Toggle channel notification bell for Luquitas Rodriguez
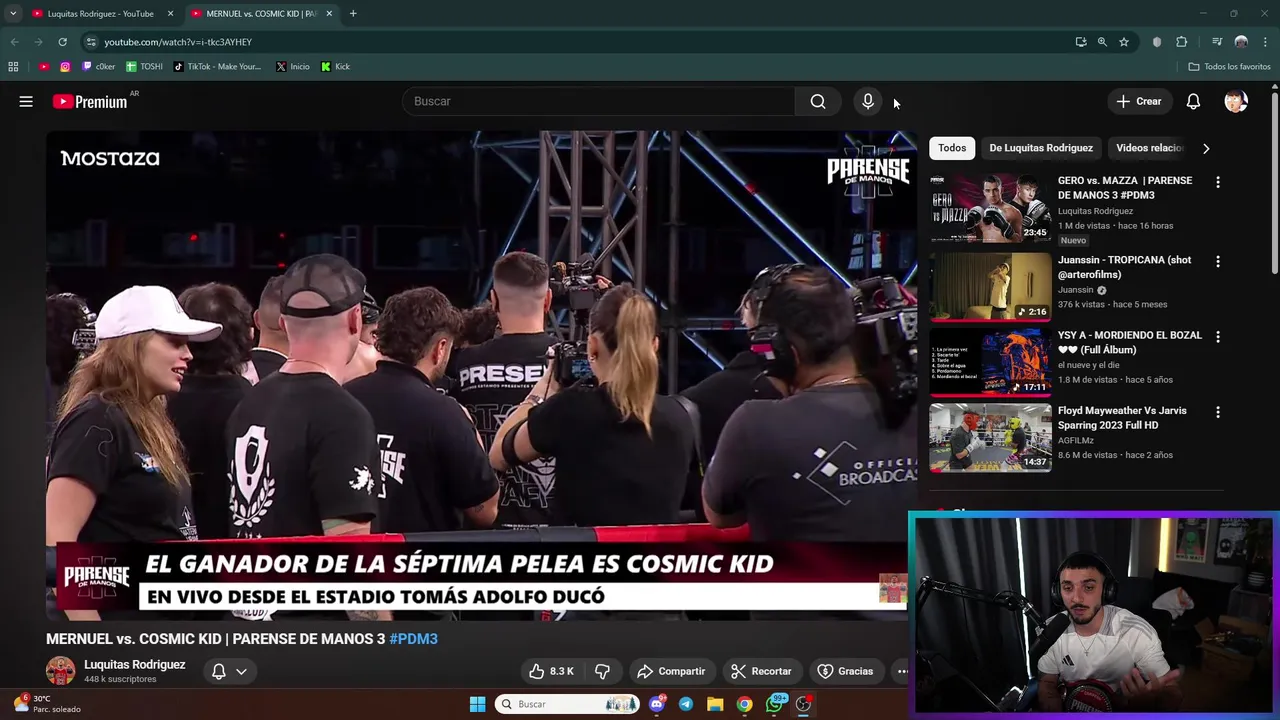Image resolution: width=1280 pixels, height=720 pixels. (x=218, y=671)
